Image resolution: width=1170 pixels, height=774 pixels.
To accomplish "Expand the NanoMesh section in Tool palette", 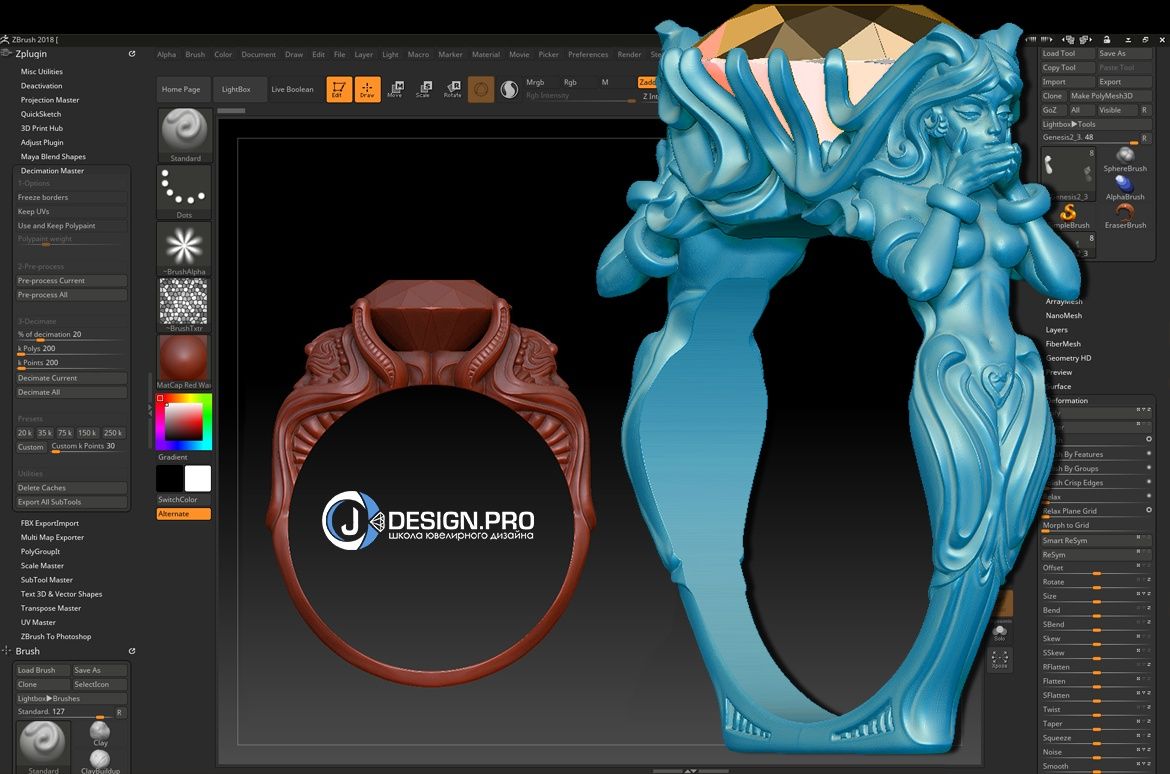I will (x=1063, y=316).
